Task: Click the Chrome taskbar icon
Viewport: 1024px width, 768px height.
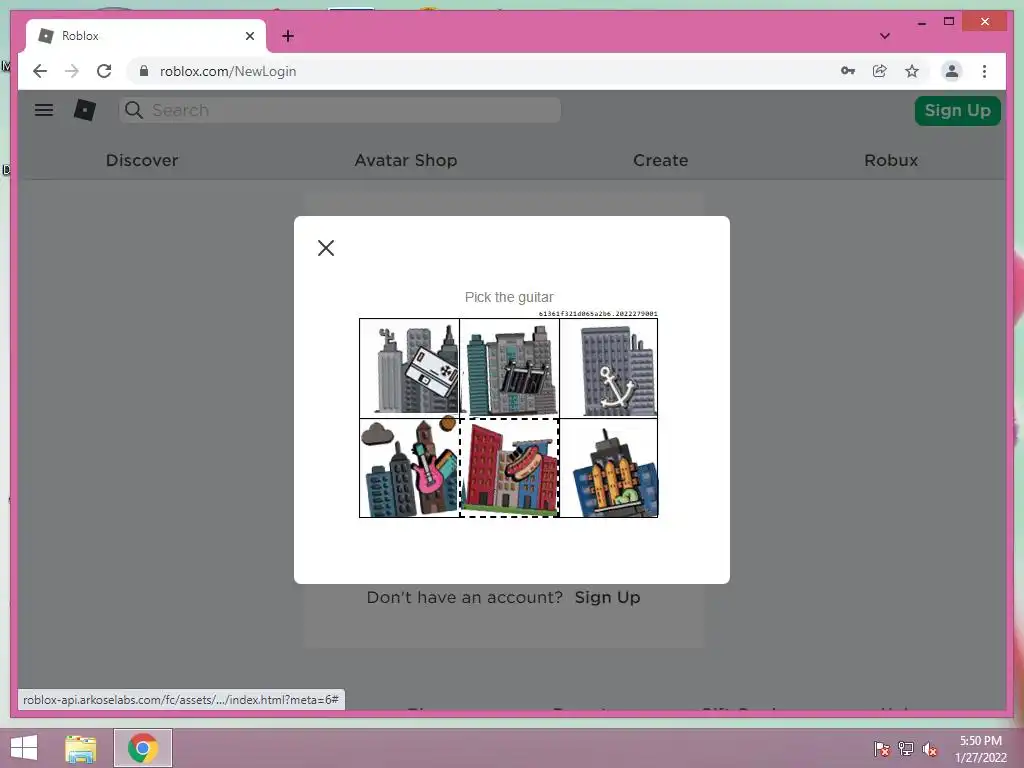Action: click(x=142, y=748)
